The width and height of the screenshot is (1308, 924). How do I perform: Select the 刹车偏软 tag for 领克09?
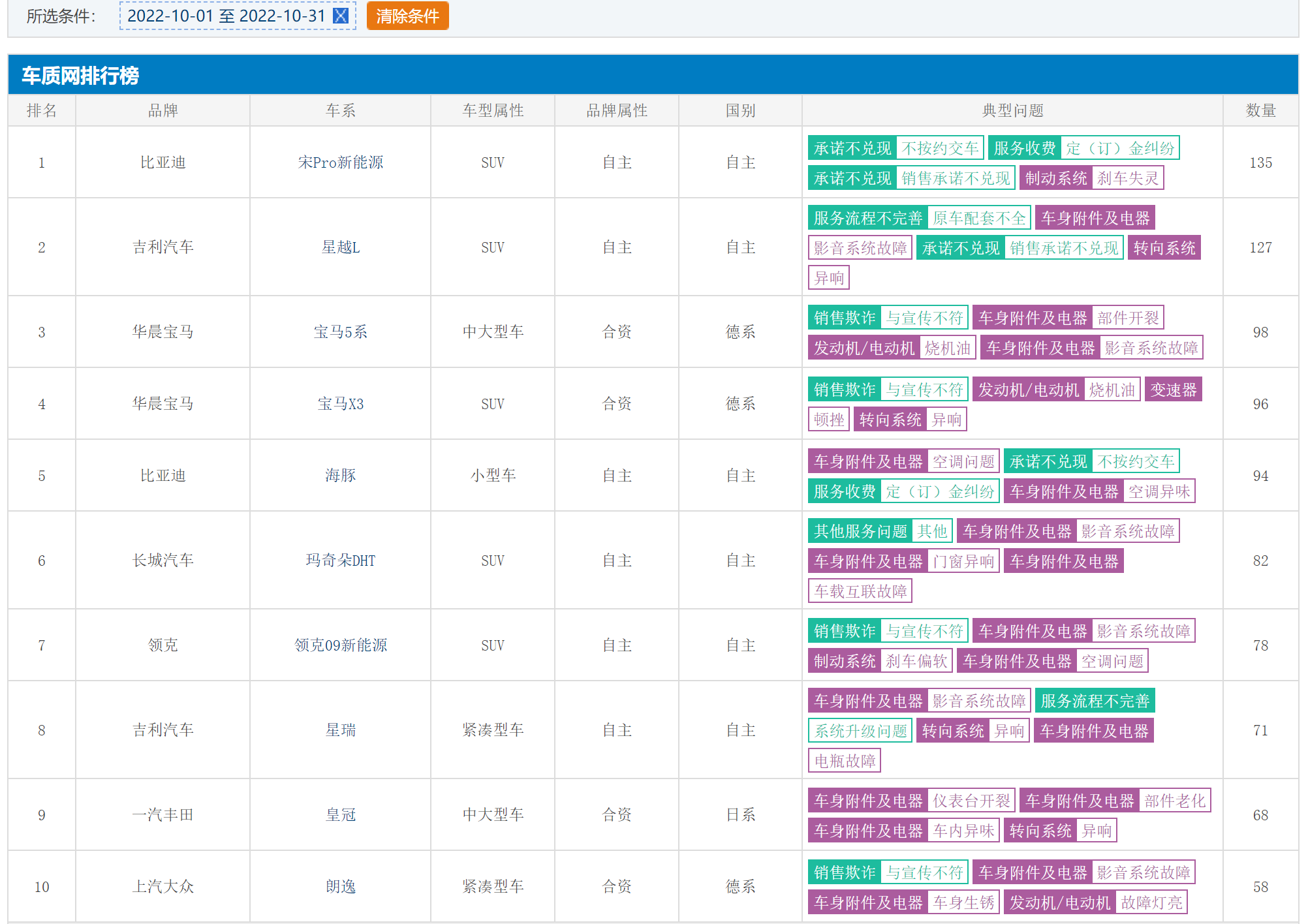[x=916, y=661]
